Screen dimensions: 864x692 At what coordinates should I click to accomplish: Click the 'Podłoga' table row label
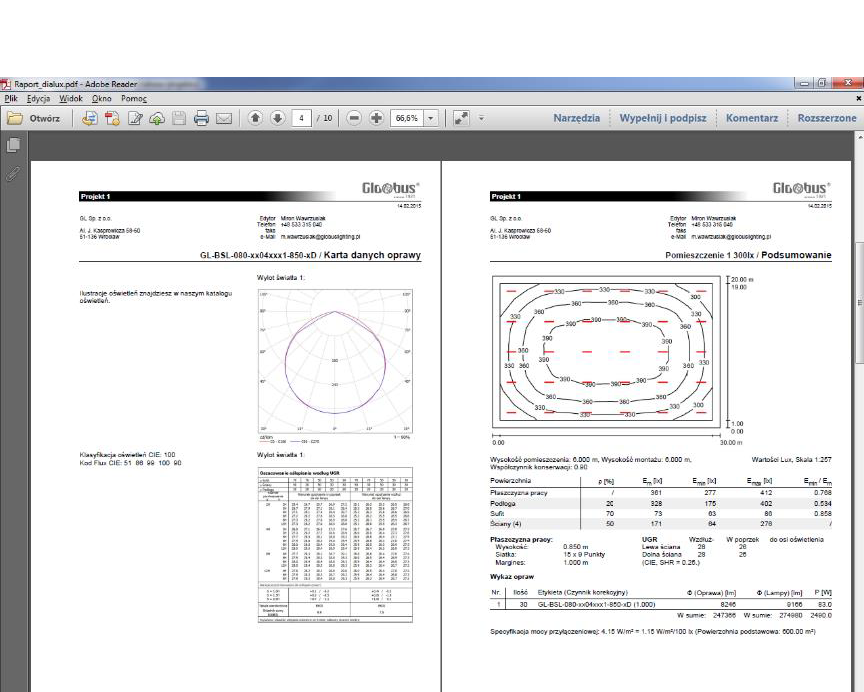click(503, 503)
